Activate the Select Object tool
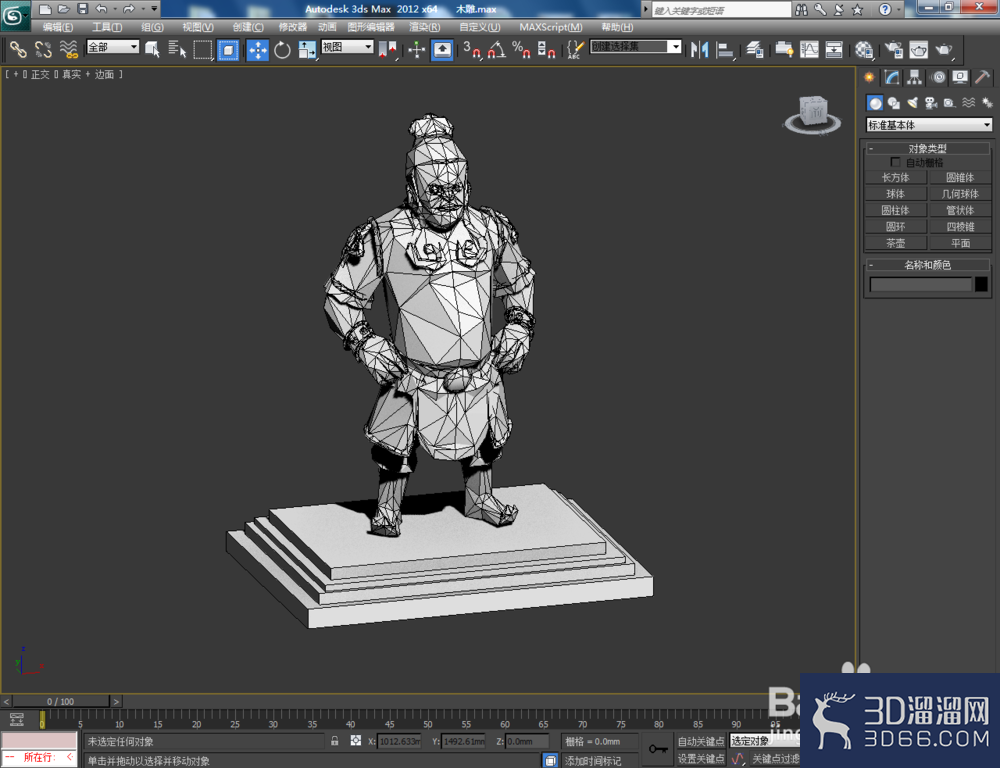This screenshot has height=768, width=1000. (152, 49)
